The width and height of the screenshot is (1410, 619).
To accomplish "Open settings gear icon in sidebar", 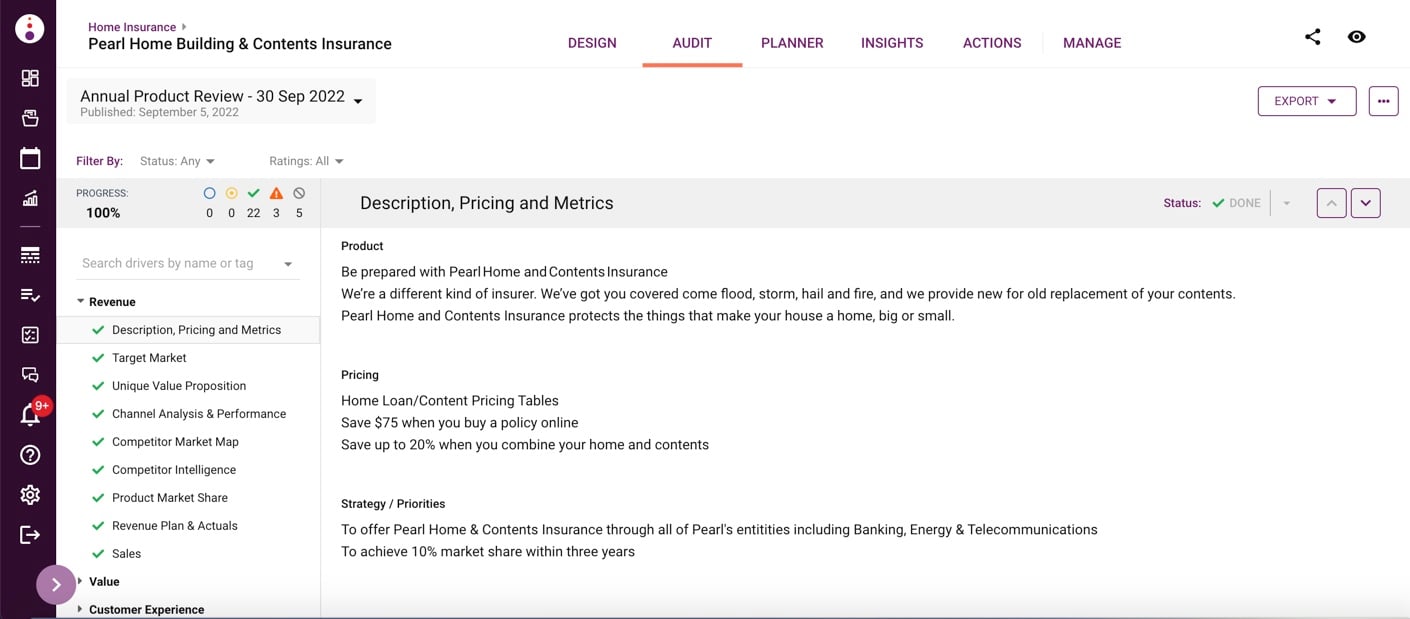I will pos(30,495).
